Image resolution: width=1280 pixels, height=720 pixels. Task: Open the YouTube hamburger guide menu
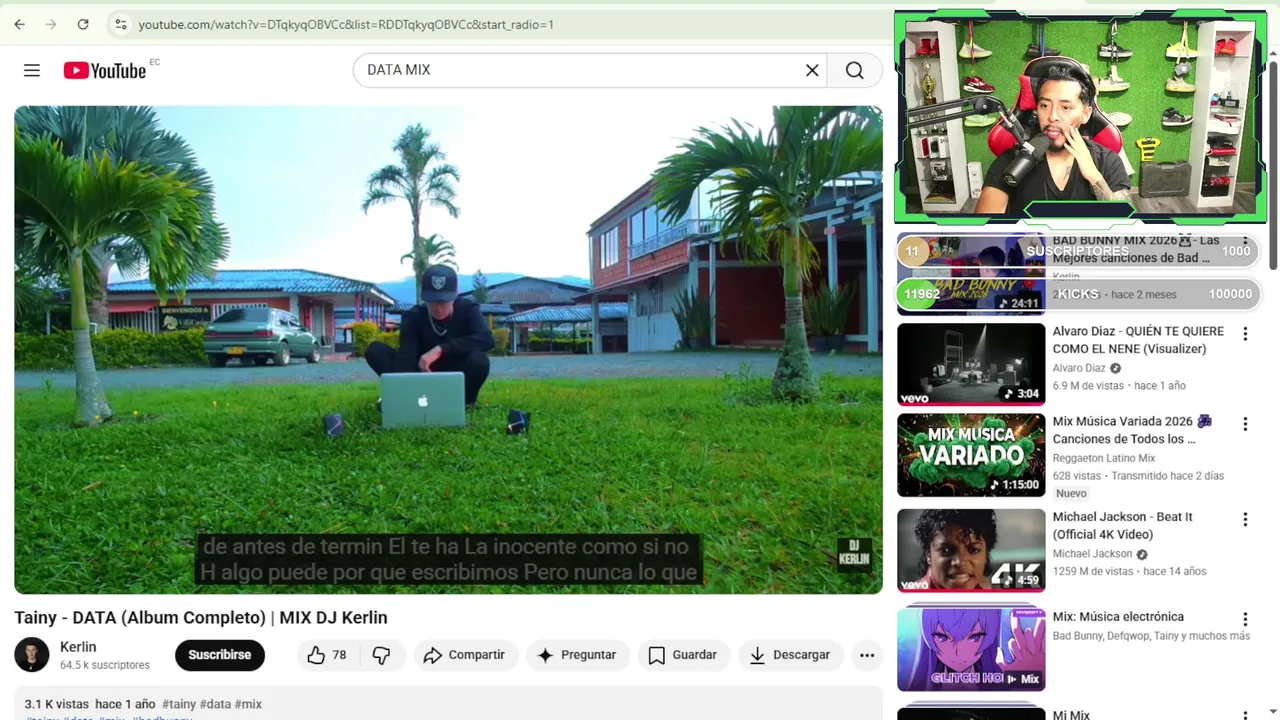(x=32, y=70)
